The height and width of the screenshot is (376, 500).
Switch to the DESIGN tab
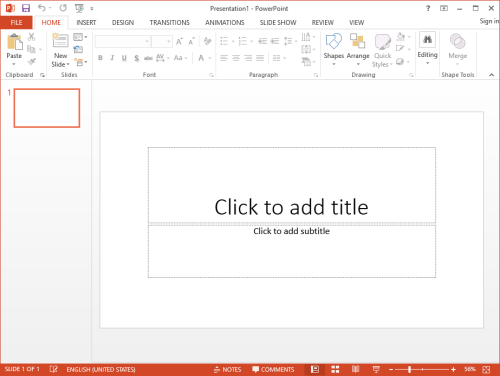point(123,22)
